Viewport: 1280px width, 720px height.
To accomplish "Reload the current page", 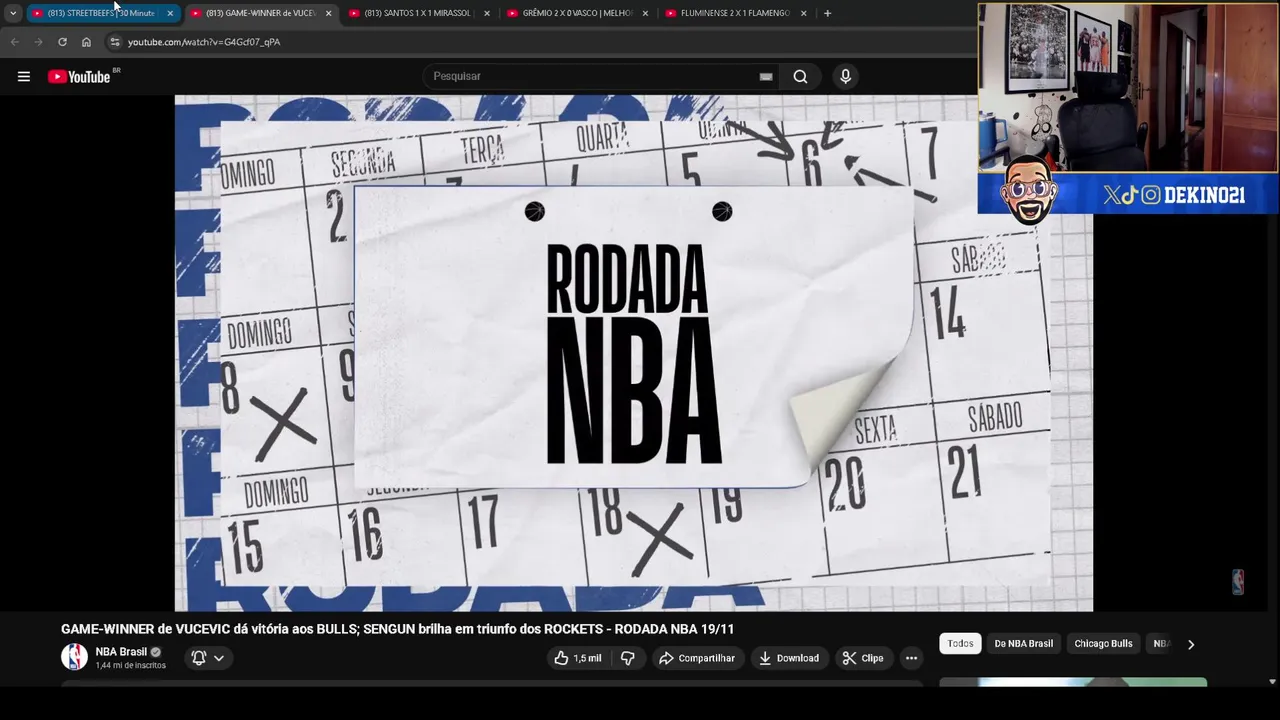I will [62, 42].
